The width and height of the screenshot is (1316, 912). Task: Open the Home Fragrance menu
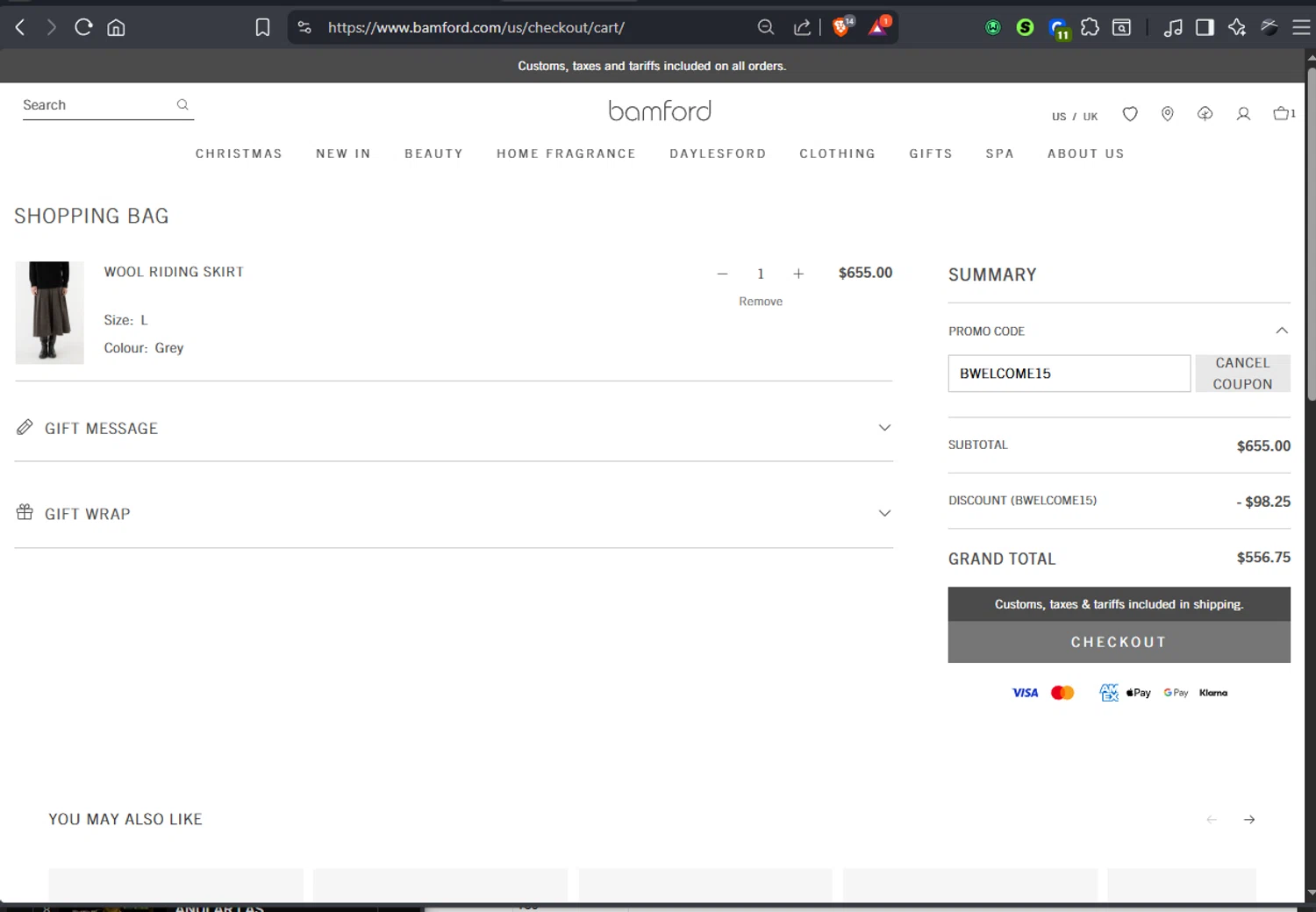(x=566, y=153)
